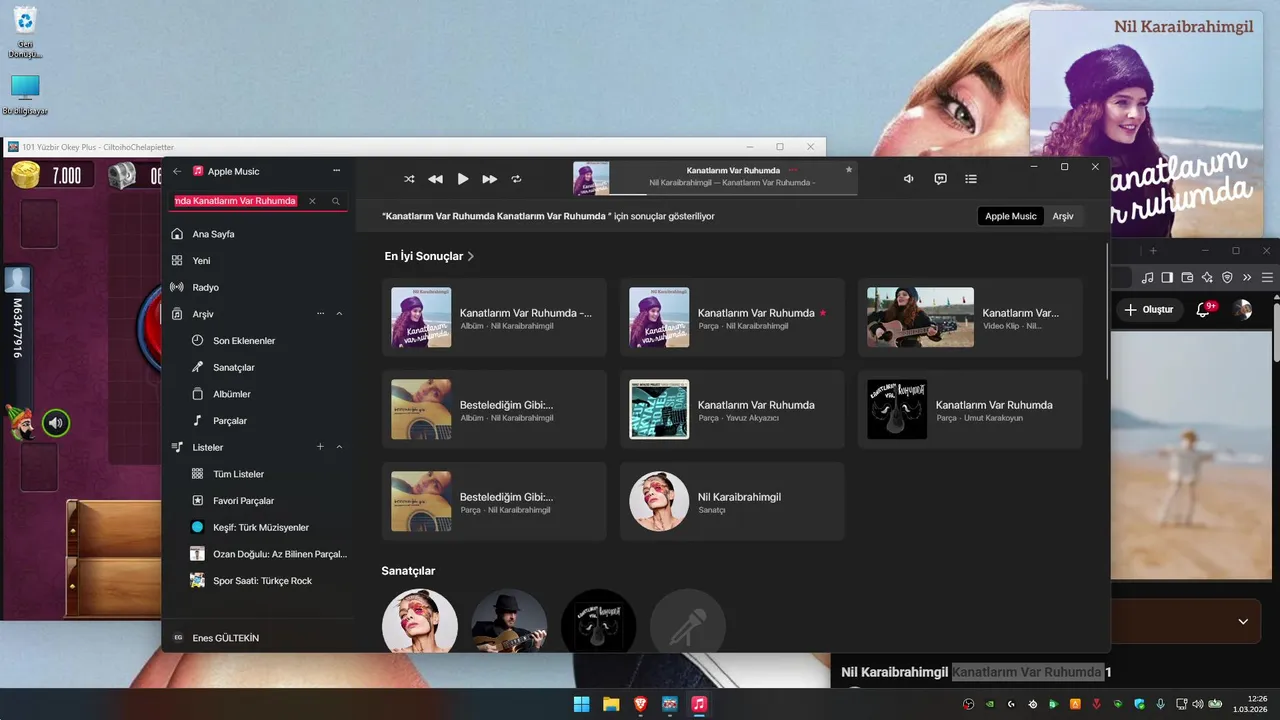Toggle sound in the Okey game
The height and width of the screenshot is (720, 1280).
(56, 423)
